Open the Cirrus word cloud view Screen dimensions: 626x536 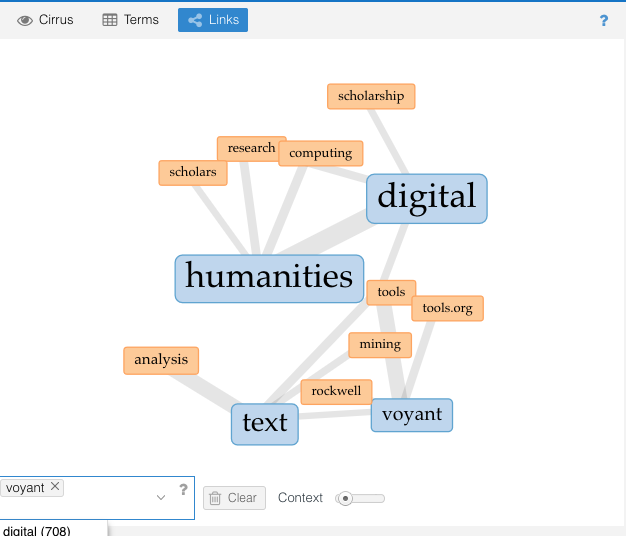pos(46,20)
